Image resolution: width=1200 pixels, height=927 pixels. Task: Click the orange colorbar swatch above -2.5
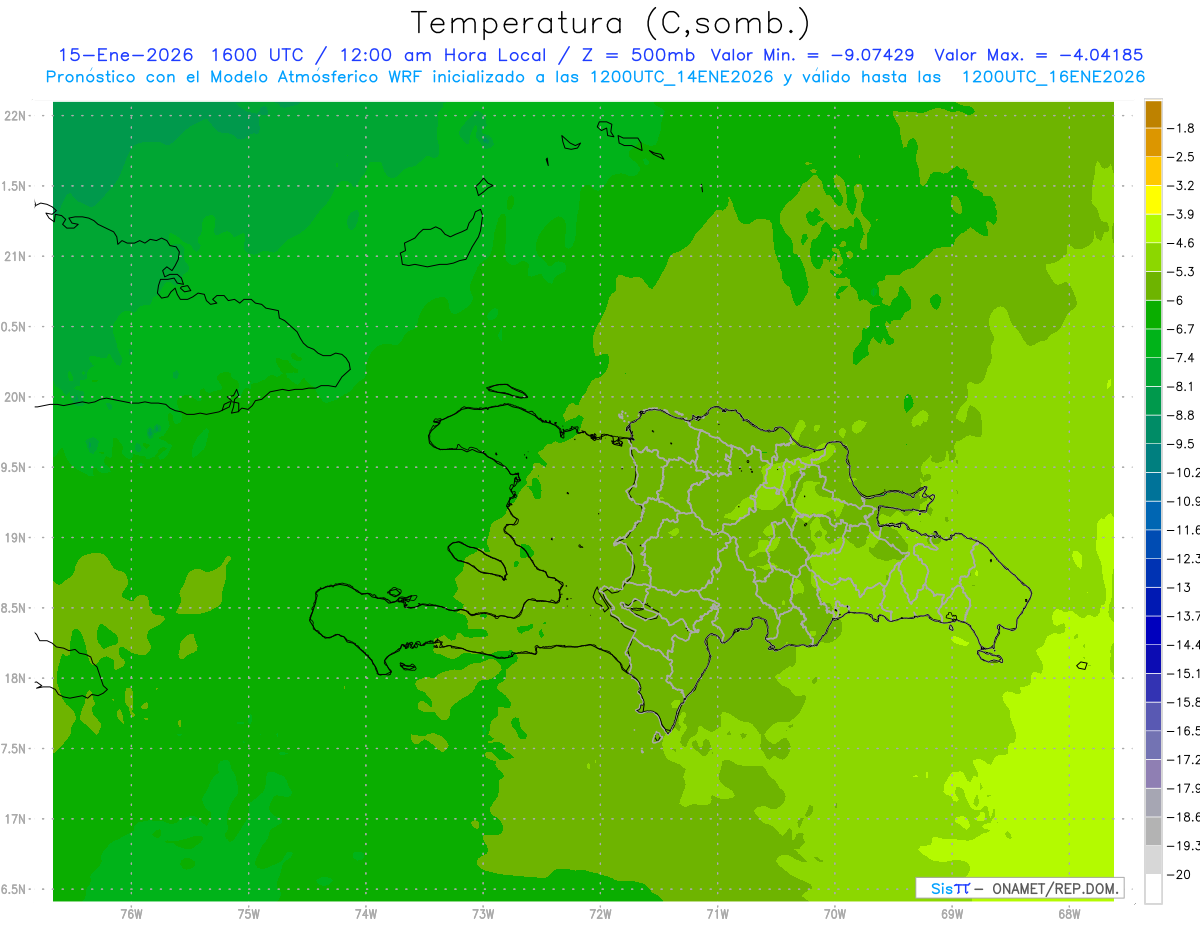pos(1153,143)
